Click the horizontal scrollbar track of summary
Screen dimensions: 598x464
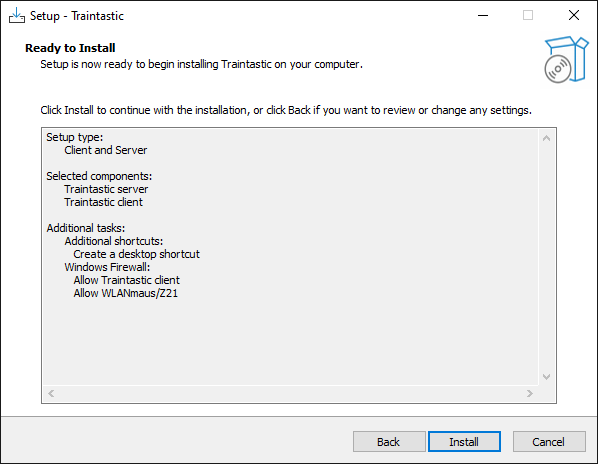click(x=290, y=393)
